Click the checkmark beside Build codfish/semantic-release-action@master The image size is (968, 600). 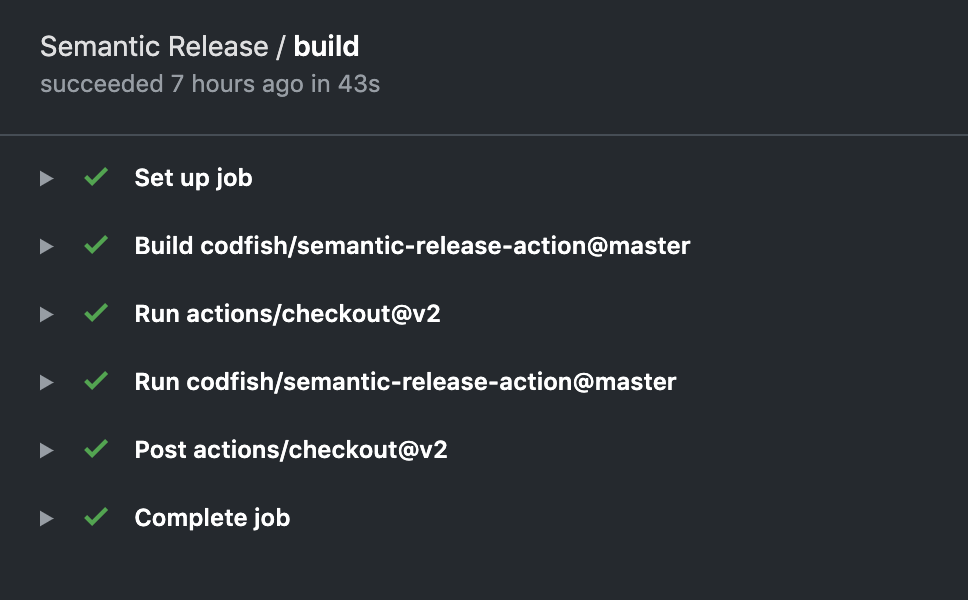tap(96, 245)
